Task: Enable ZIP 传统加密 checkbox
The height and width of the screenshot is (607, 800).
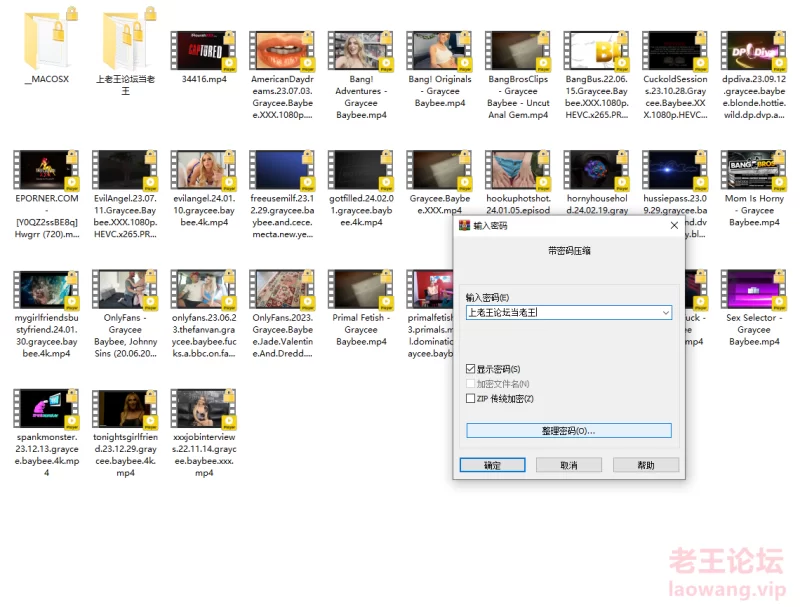Action: (470, 398)
